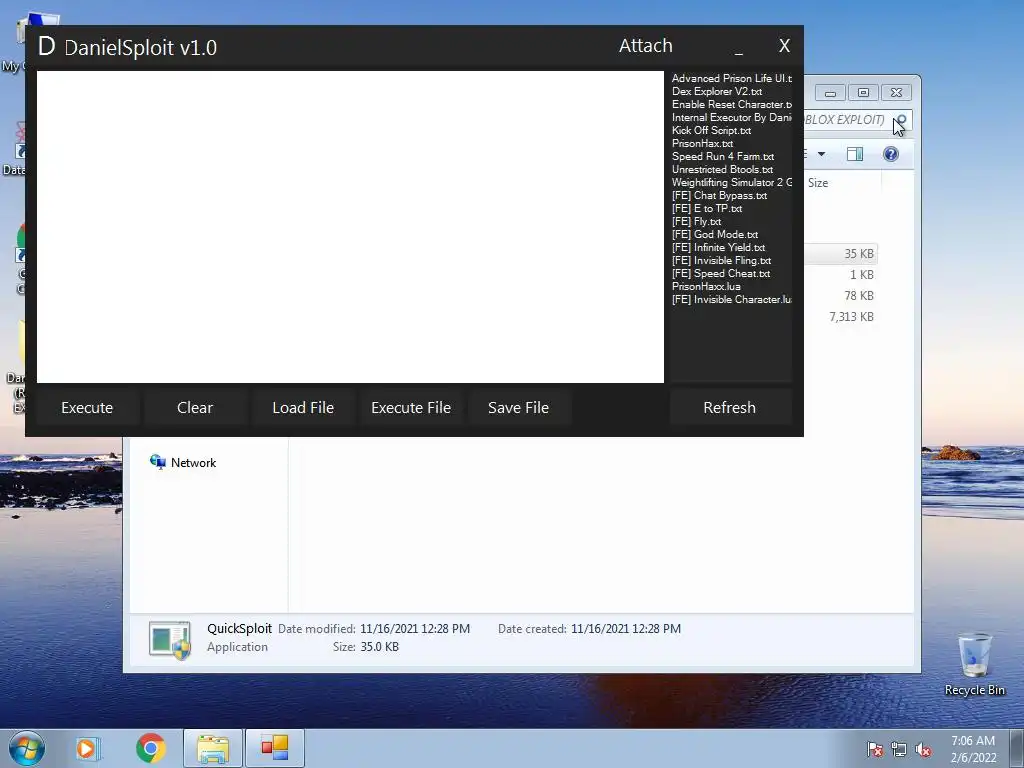Select [FE] God Mode.txt

tap(715, 234)
